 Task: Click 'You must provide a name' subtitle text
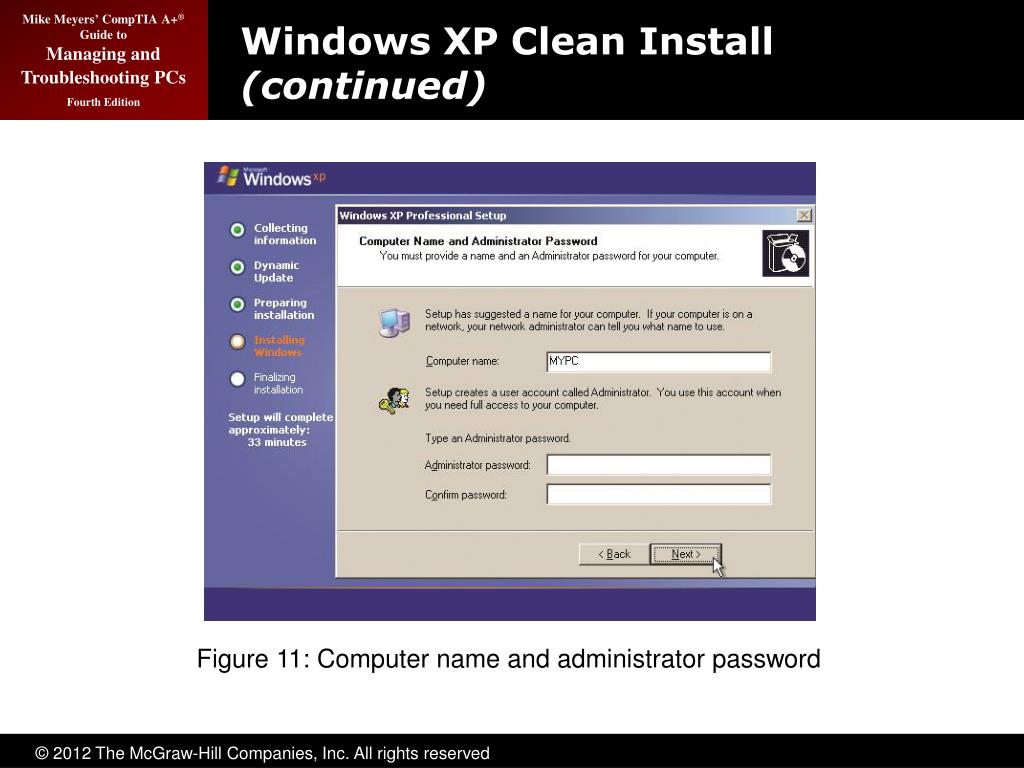tap(549, 256)
